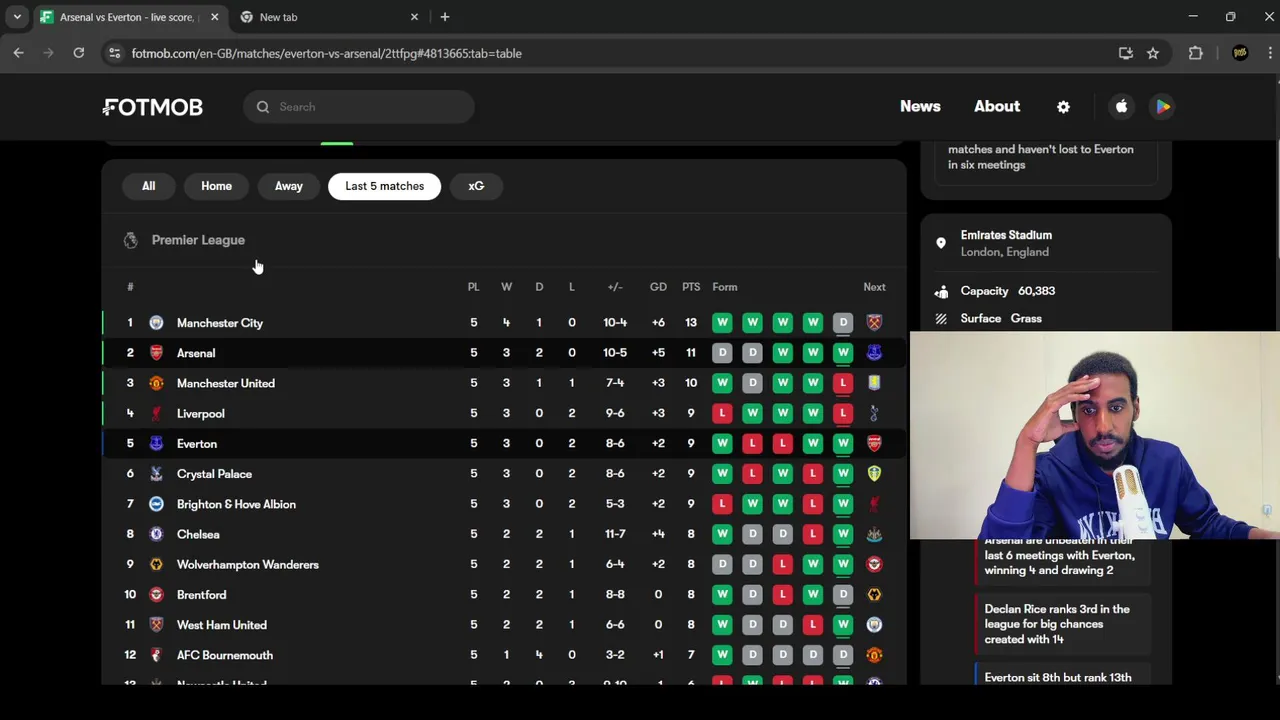The image size is (1280, 720).
Task: Open the Arsenal team row
Action: pos(504,353)
